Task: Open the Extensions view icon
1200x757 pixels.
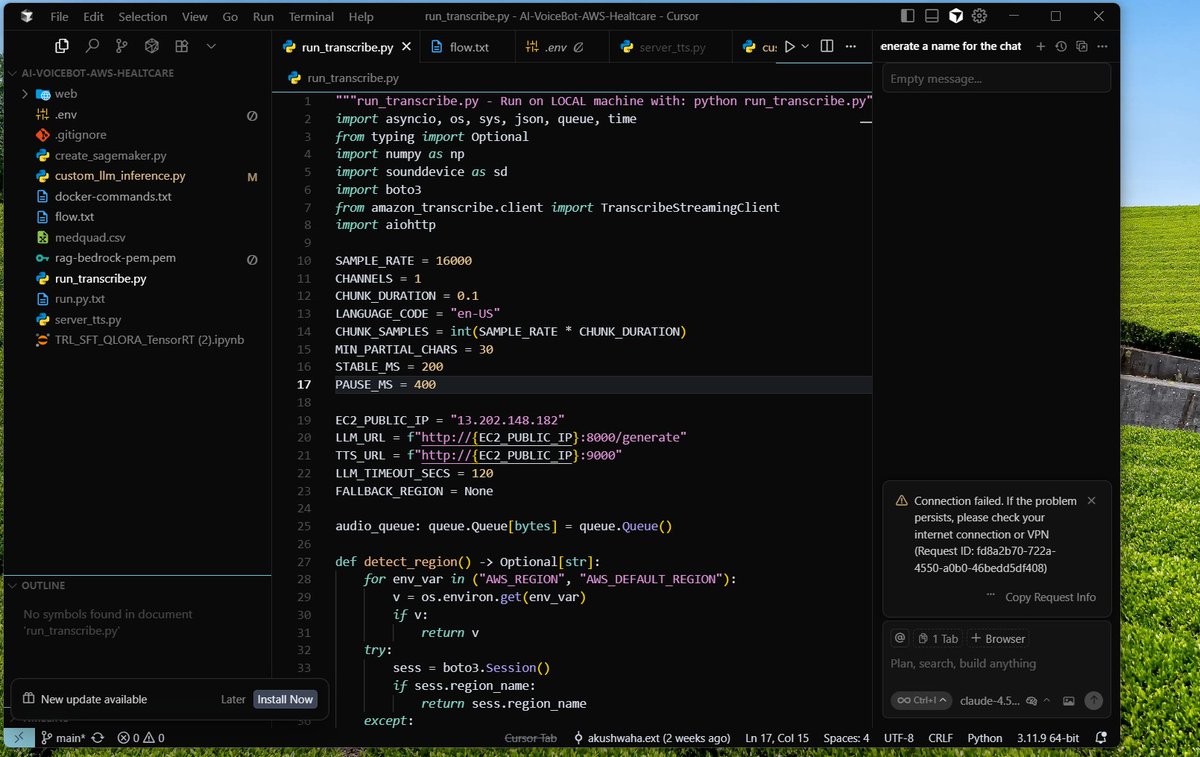Action: tap(182, 46)
